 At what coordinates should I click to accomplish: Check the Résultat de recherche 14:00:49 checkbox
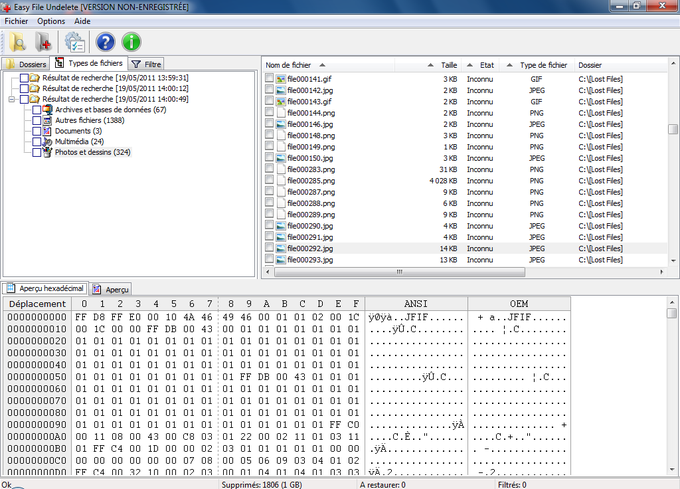pyautogui.click(x=24, y=99)
